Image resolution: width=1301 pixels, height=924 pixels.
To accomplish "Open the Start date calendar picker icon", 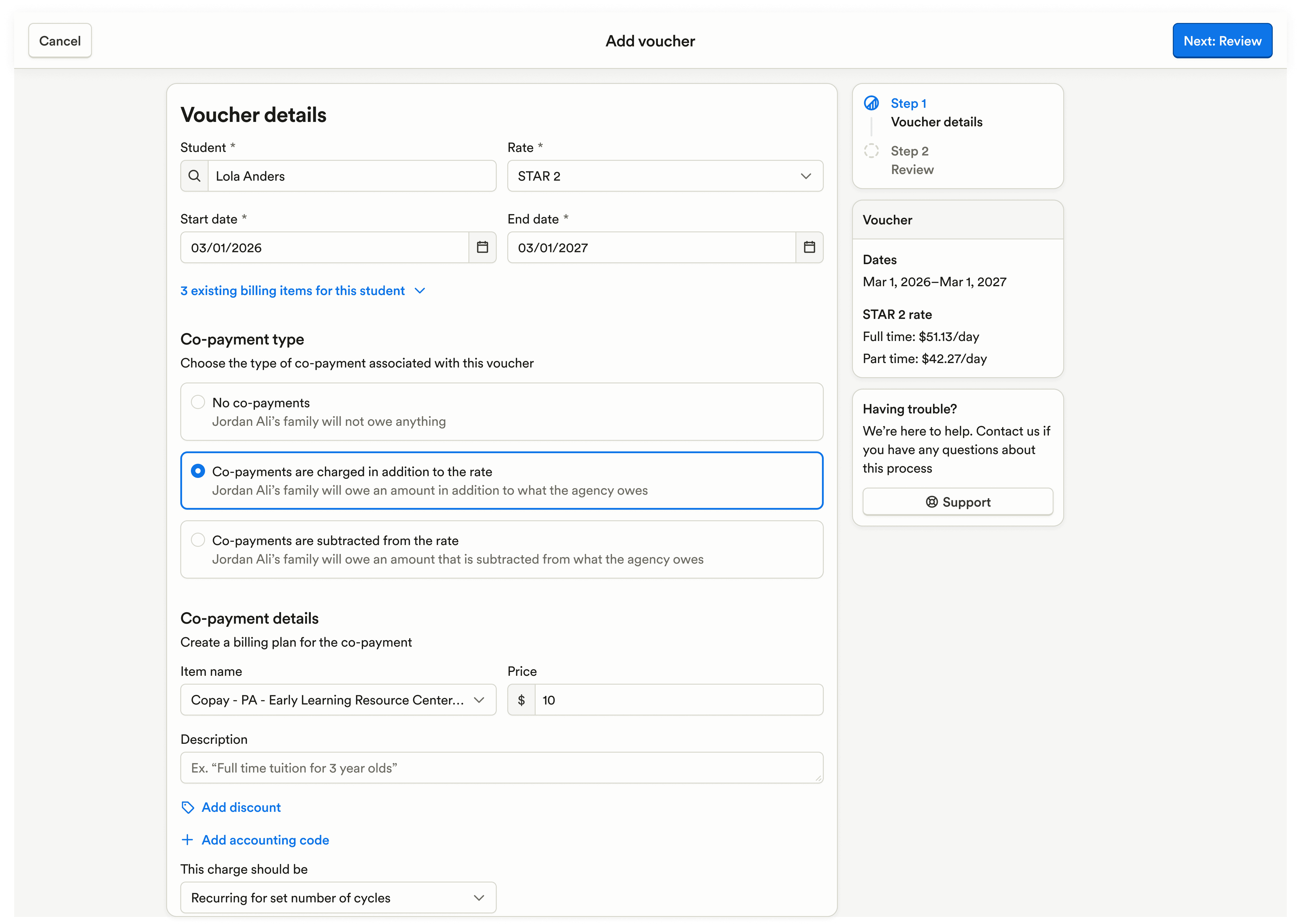I will pyautogui.click(x=482, y=248).
